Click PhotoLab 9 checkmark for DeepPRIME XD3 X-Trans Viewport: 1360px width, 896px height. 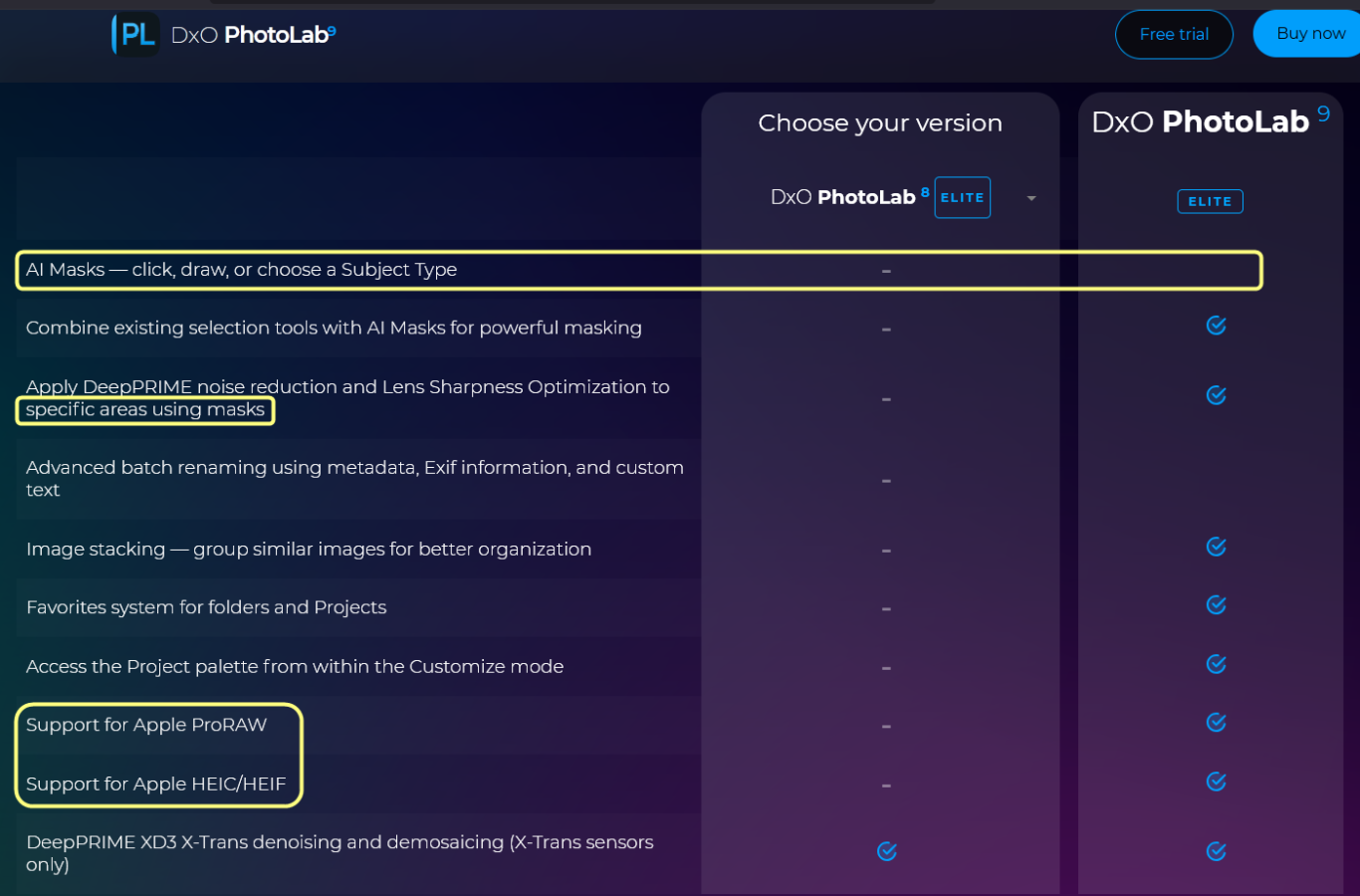[x=1216, y=851]
